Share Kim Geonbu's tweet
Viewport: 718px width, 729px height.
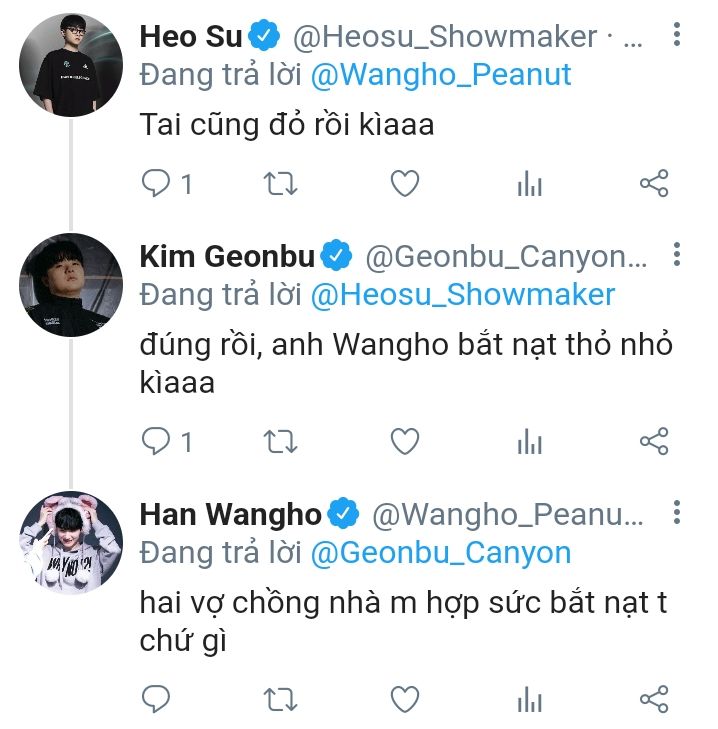pyautogui.click(x=654, y=441)
